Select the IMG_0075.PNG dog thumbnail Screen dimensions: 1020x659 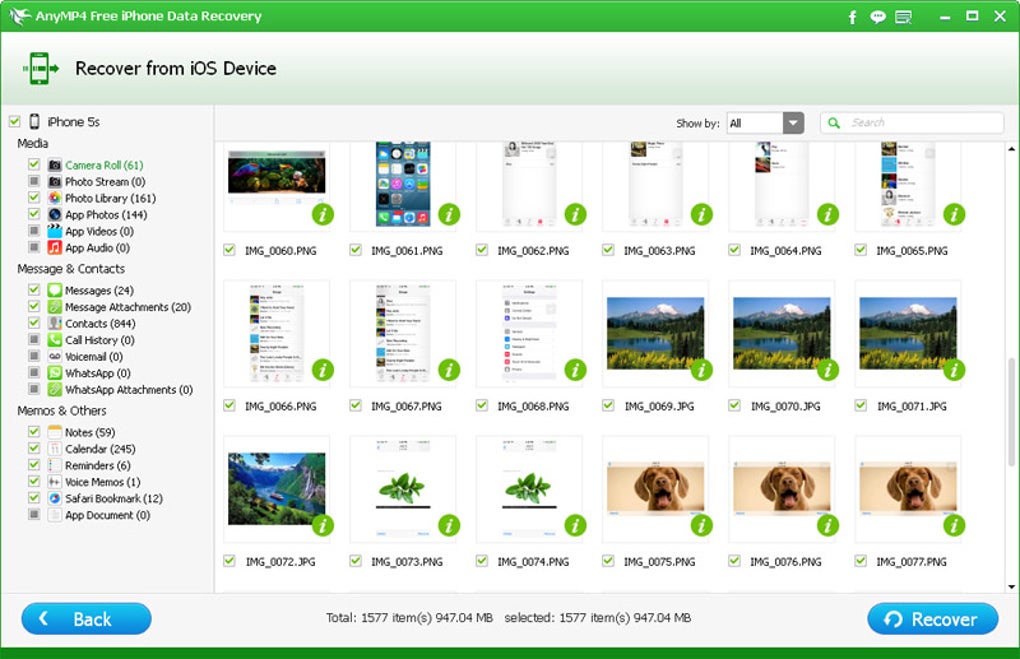(655, 488)
